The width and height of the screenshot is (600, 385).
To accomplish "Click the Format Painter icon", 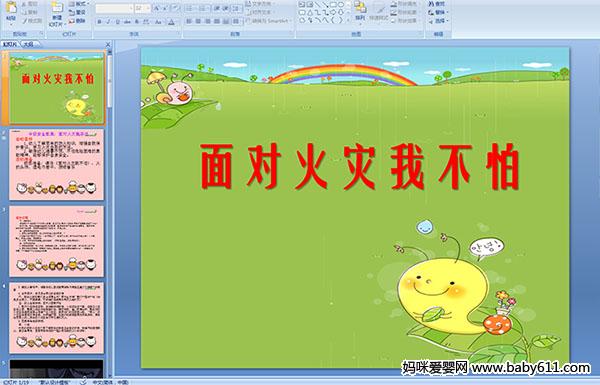I will click(32, 21).
